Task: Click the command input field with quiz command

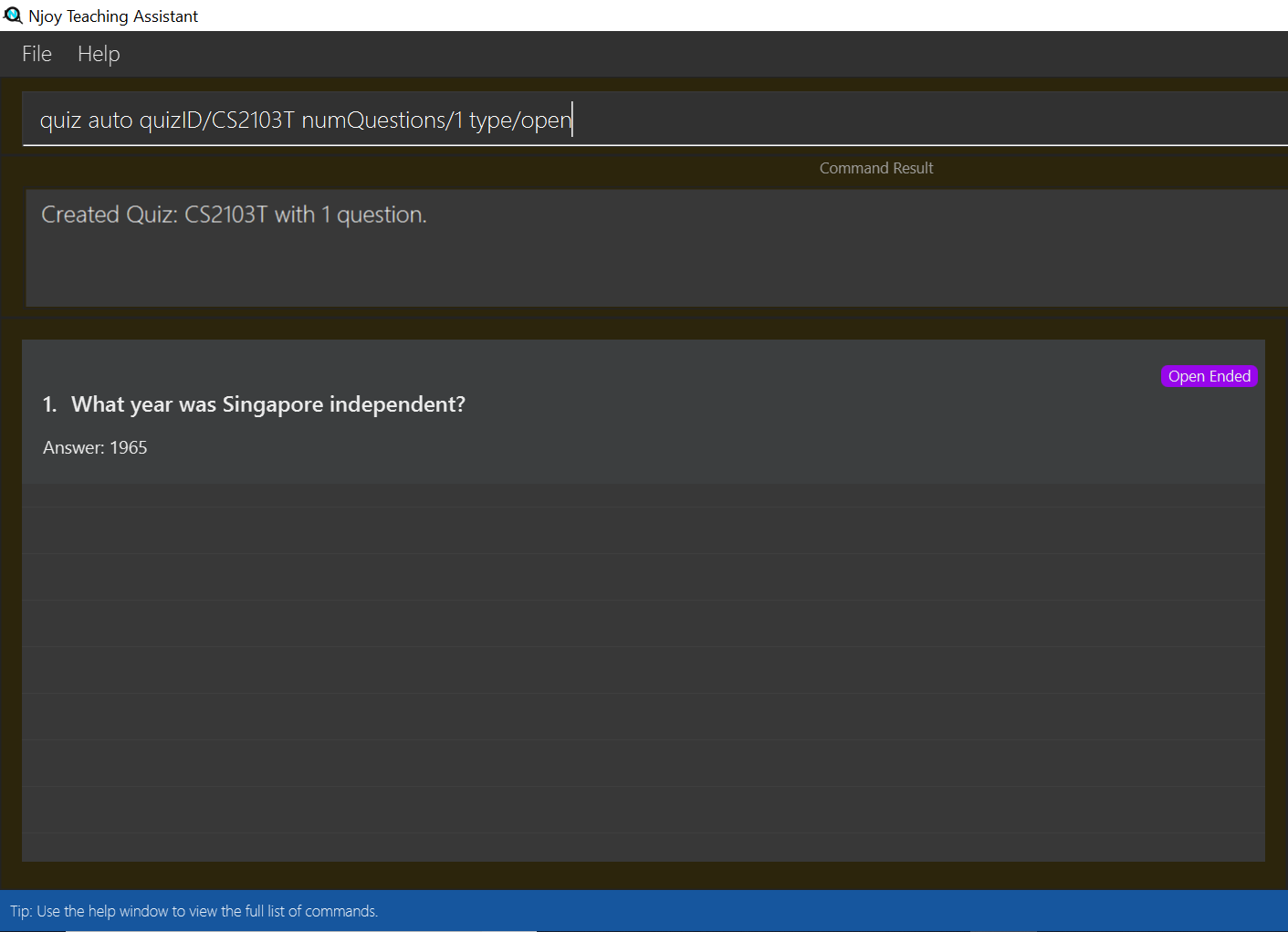Action: pos(654,120)
